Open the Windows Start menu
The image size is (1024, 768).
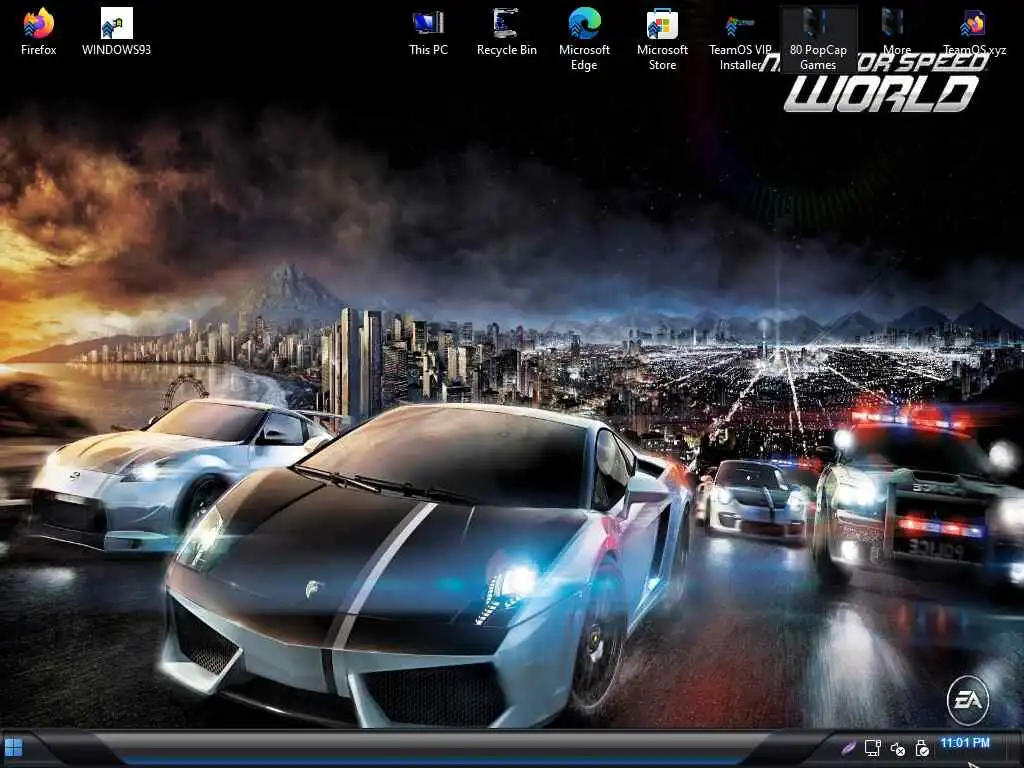[14, 747]
